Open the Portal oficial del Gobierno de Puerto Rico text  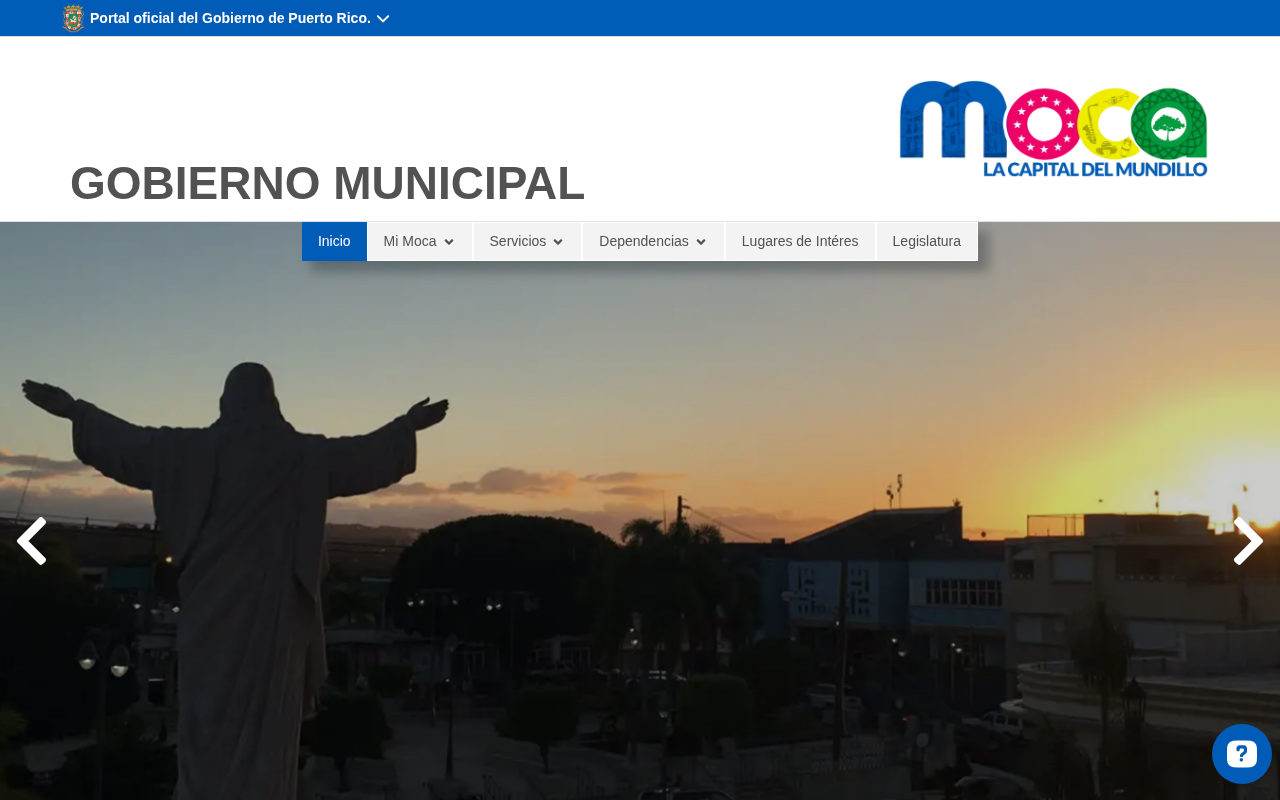(x=230, y=18)
